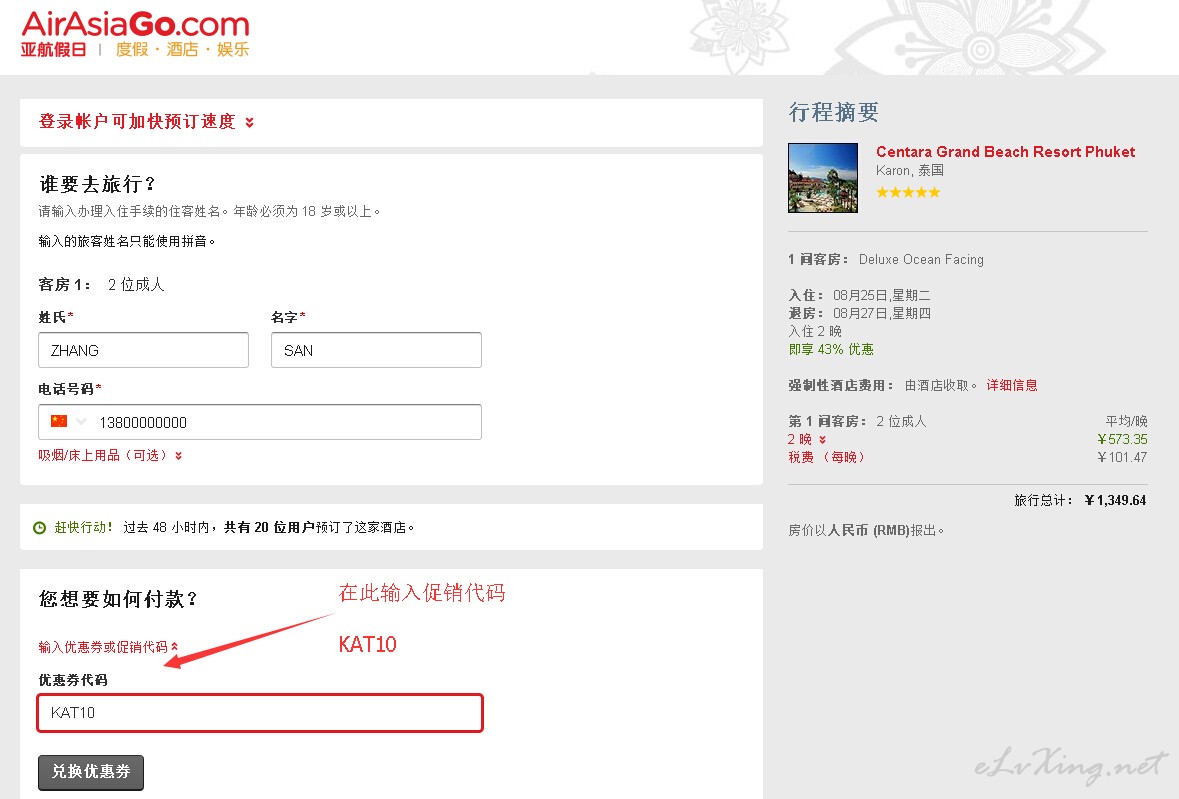Click the 谁要去旅行？ heading
The width and height of the screenshot is (1179, 799).
(97, 184)
